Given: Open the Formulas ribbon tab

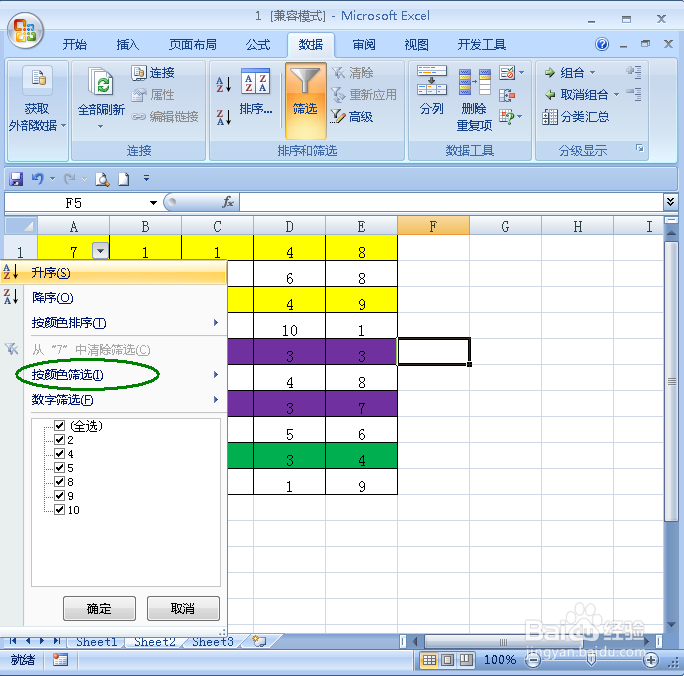Looking at the screenshot, I should [x=258, y=44].
